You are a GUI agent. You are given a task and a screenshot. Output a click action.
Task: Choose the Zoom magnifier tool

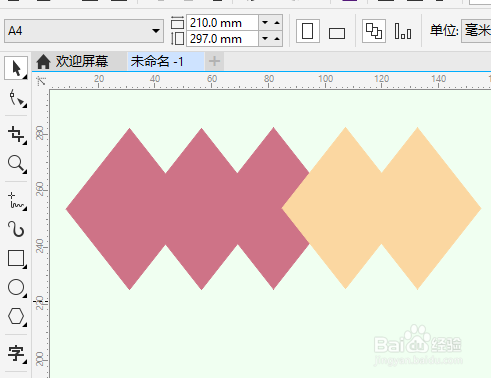click(16, 164)
